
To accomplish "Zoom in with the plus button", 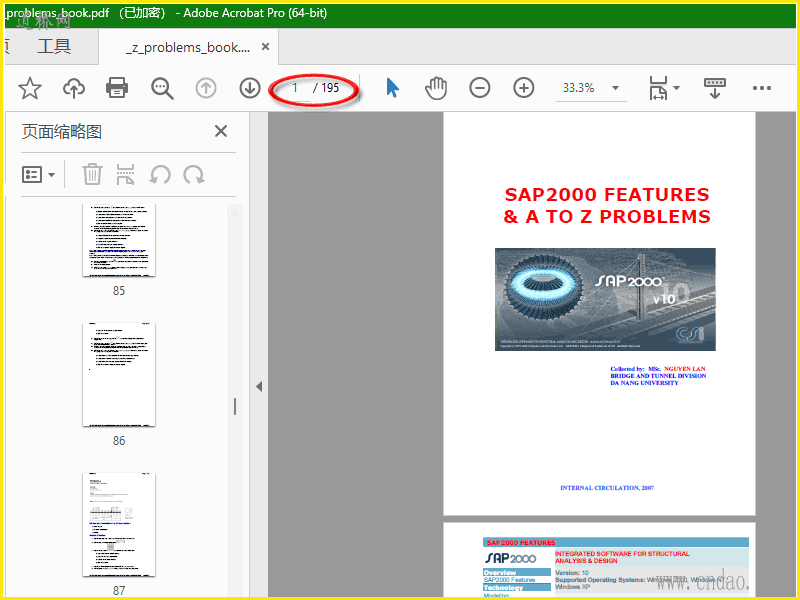I will tap(523, 88).
